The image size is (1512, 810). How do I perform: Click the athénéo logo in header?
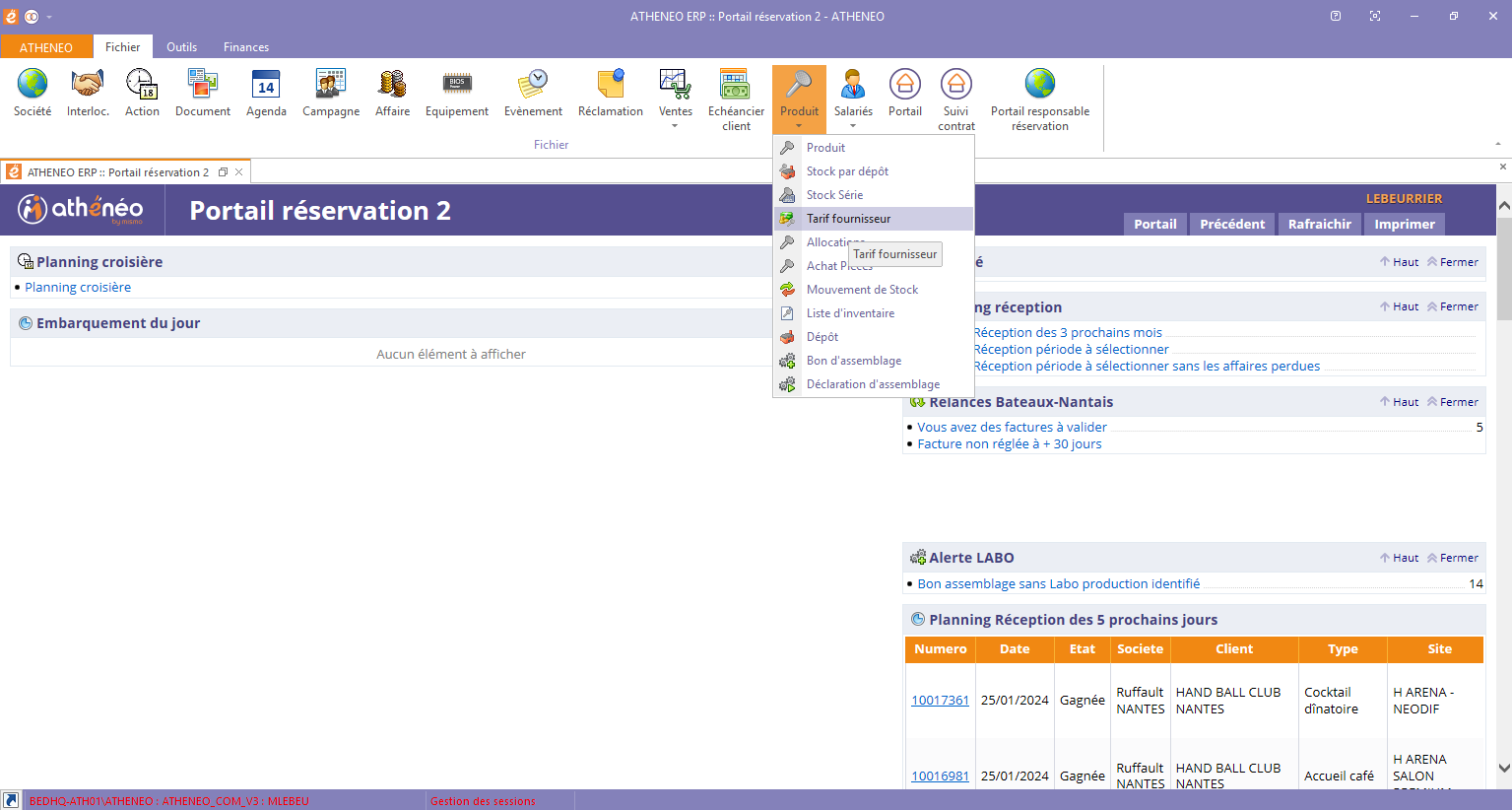[82, 209]
